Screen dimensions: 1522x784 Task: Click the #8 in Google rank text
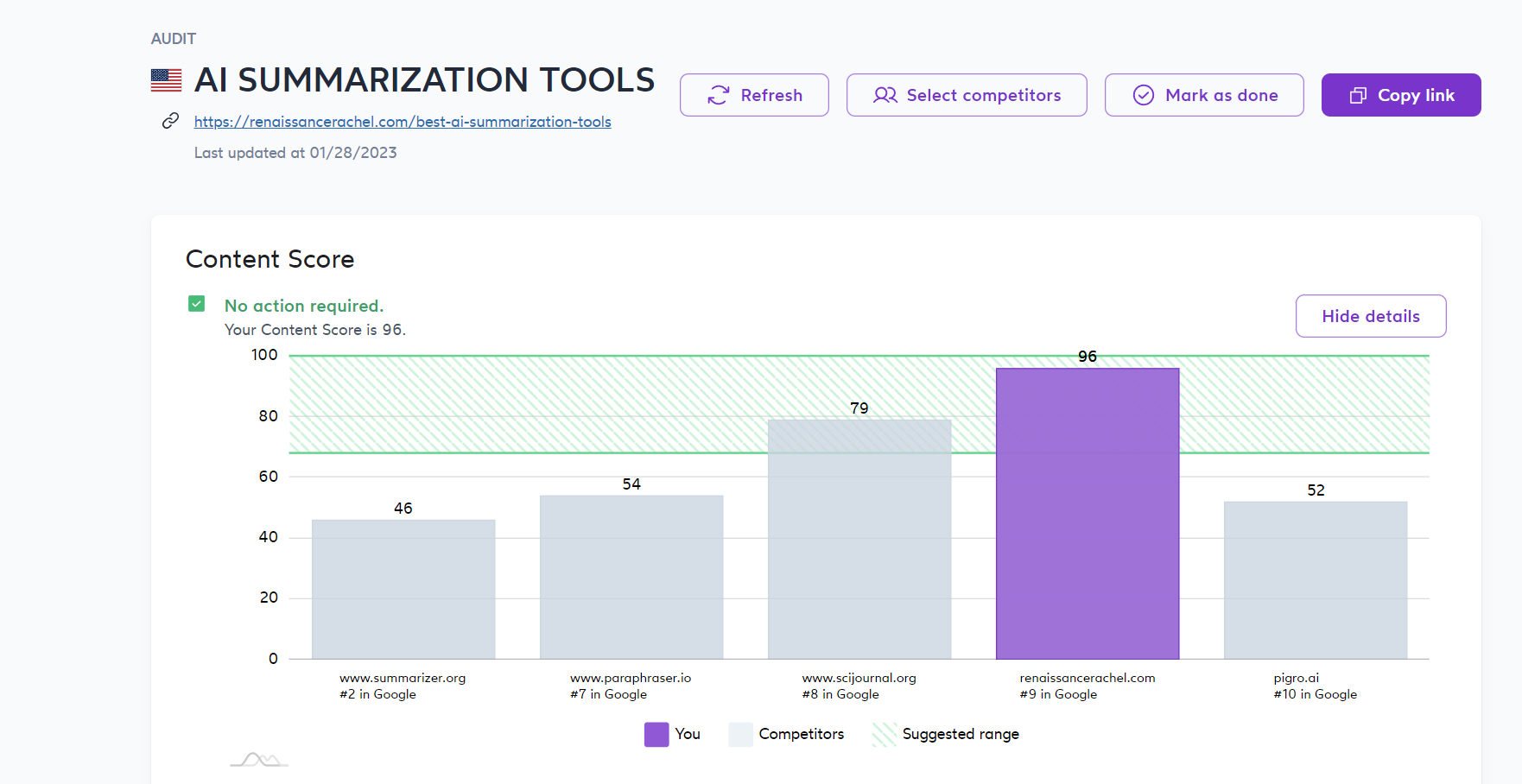coord(840,694)
